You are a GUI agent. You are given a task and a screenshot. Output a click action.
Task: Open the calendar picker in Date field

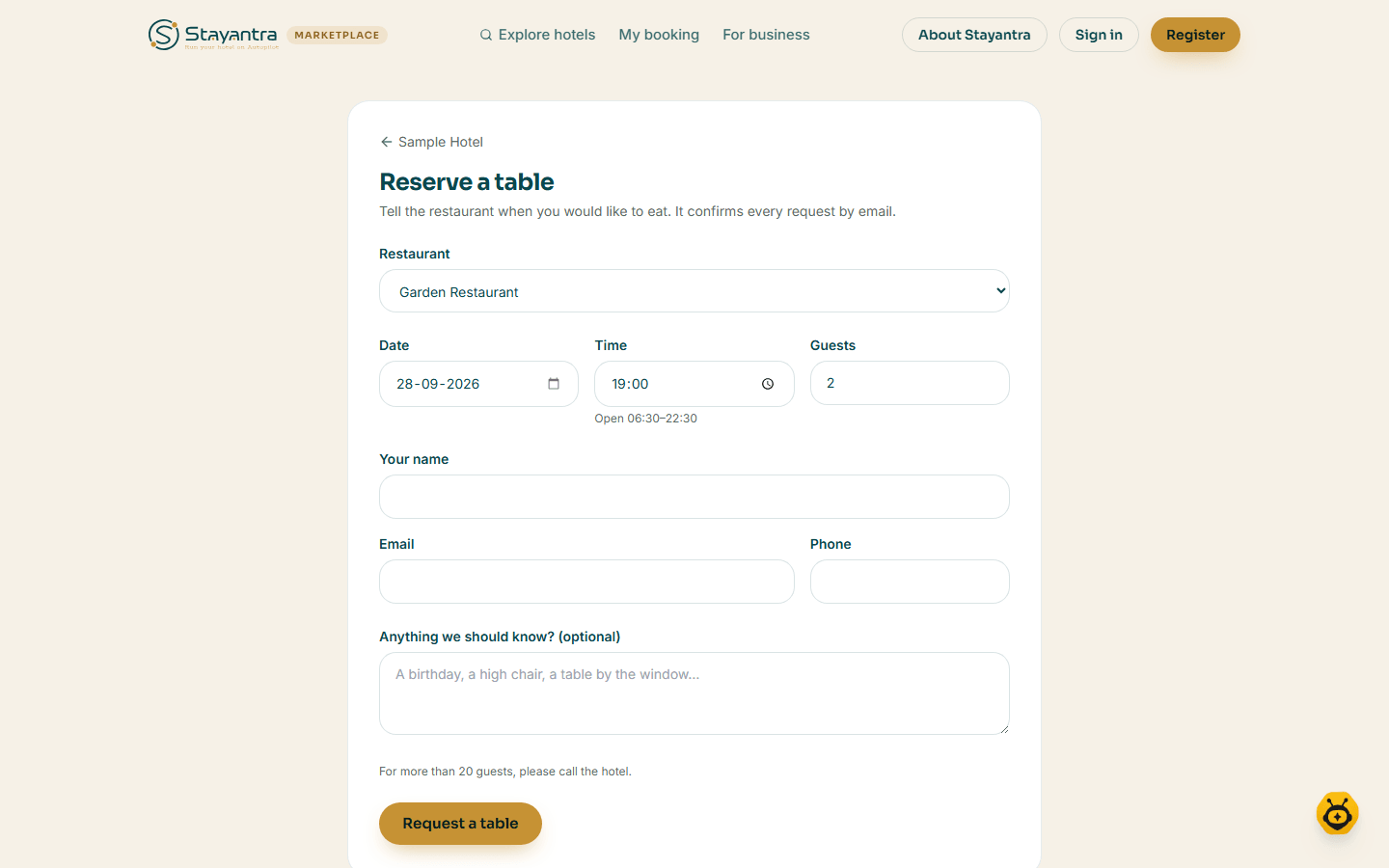[x=554, y=384]
